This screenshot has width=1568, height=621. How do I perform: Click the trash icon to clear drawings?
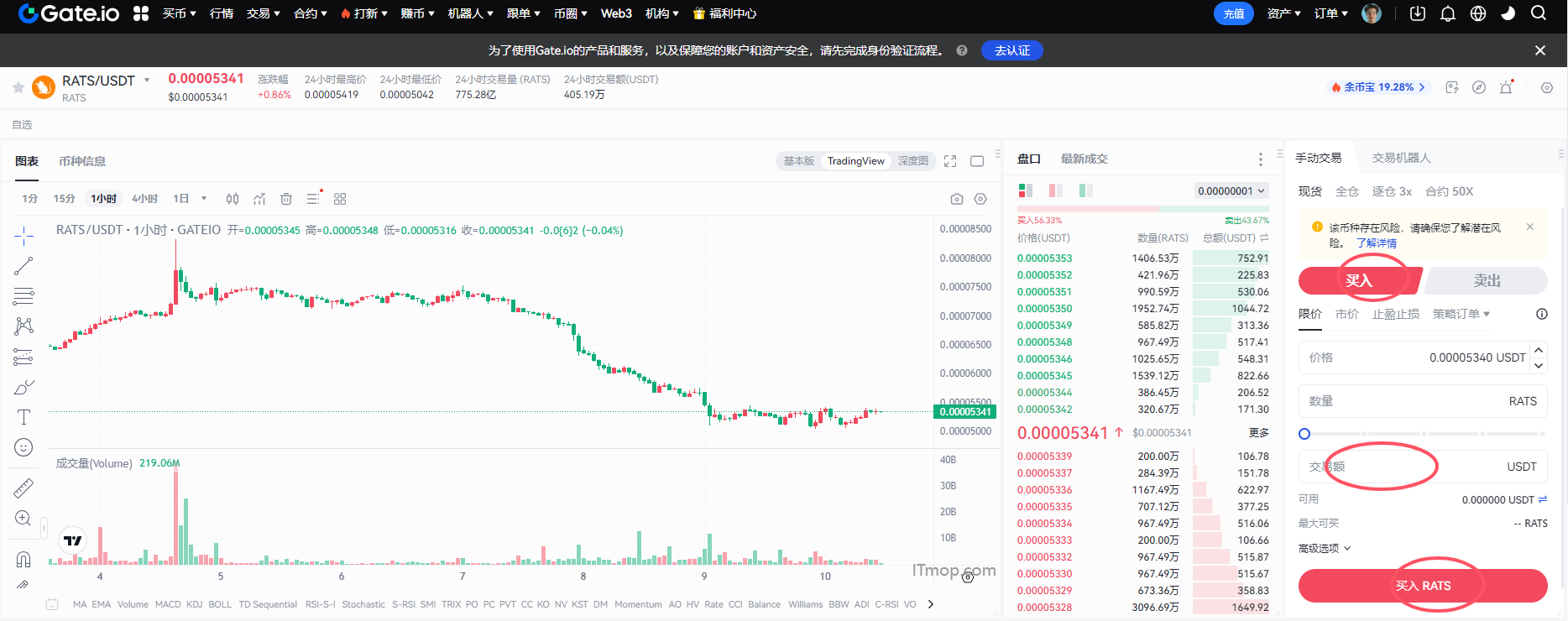point(286,199)
